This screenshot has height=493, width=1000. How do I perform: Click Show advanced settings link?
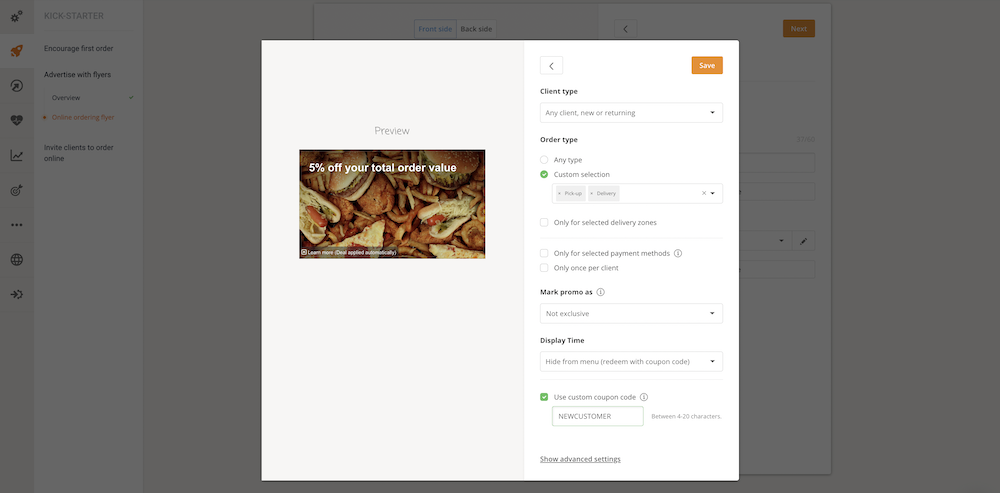[x=580, y=459]
